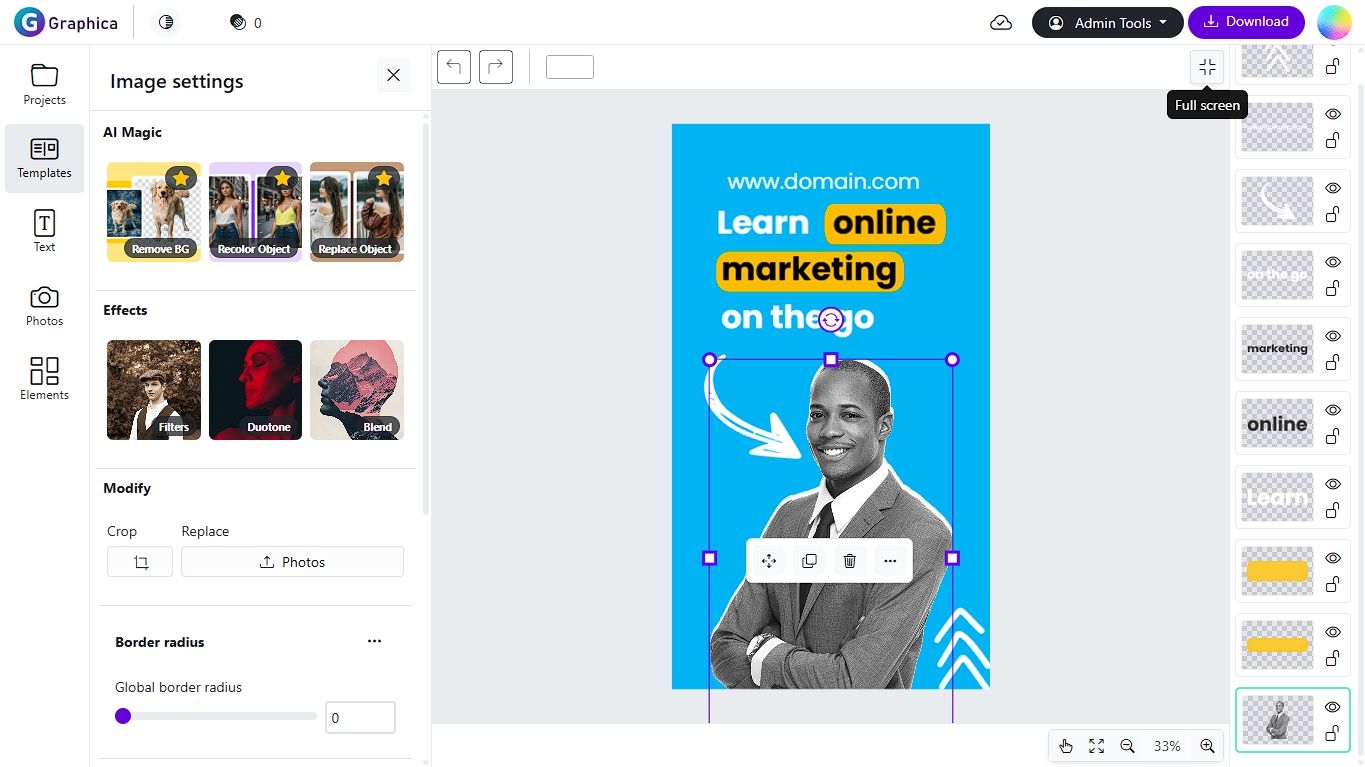Duplicate the selected image
Image resolution: width=1365 pixels, height=767 pixels.
809,561
